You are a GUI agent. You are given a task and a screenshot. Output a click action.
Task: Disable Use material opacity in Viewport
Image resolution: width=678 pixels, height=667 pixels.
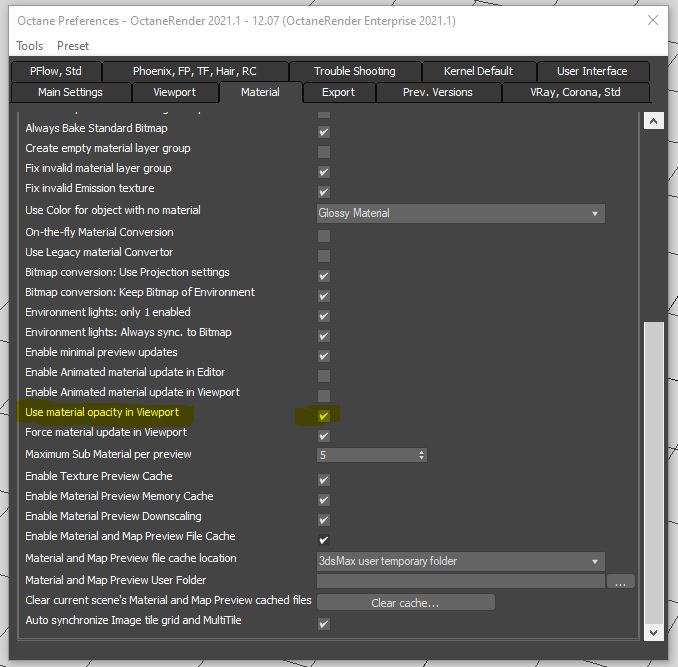[324, 415]
